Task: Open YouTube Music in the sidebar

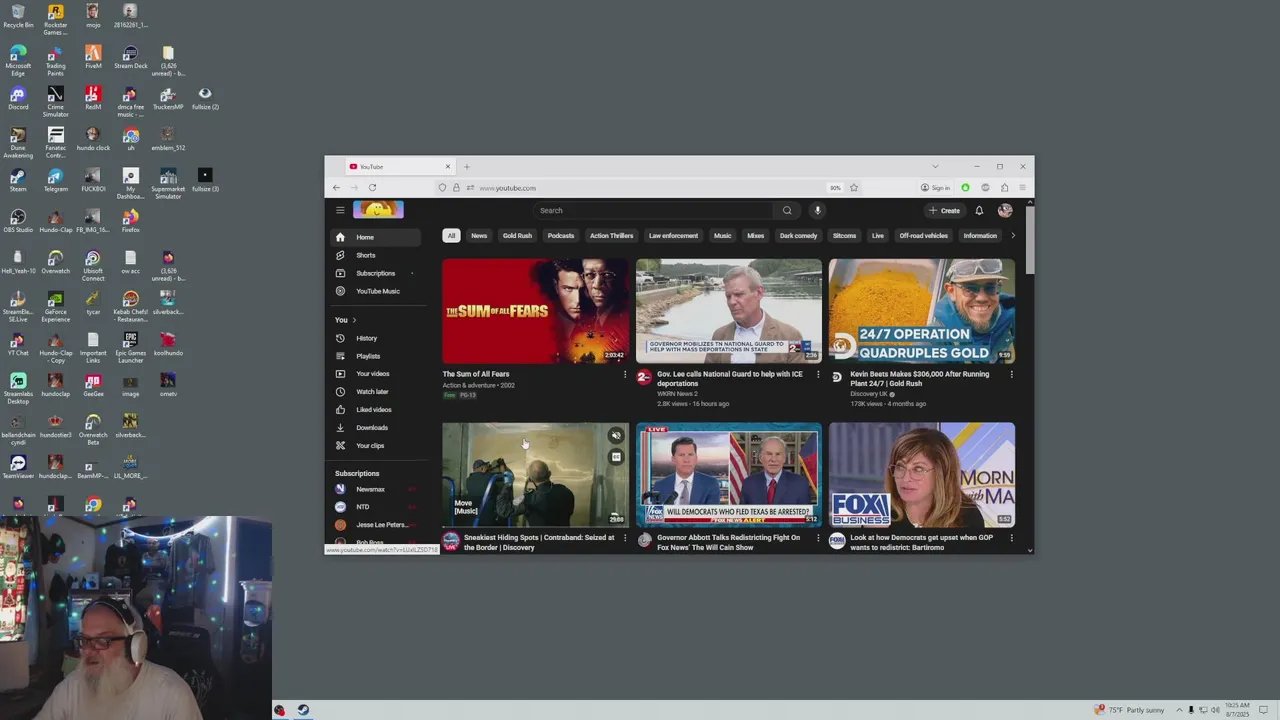Action: [376, 291]
